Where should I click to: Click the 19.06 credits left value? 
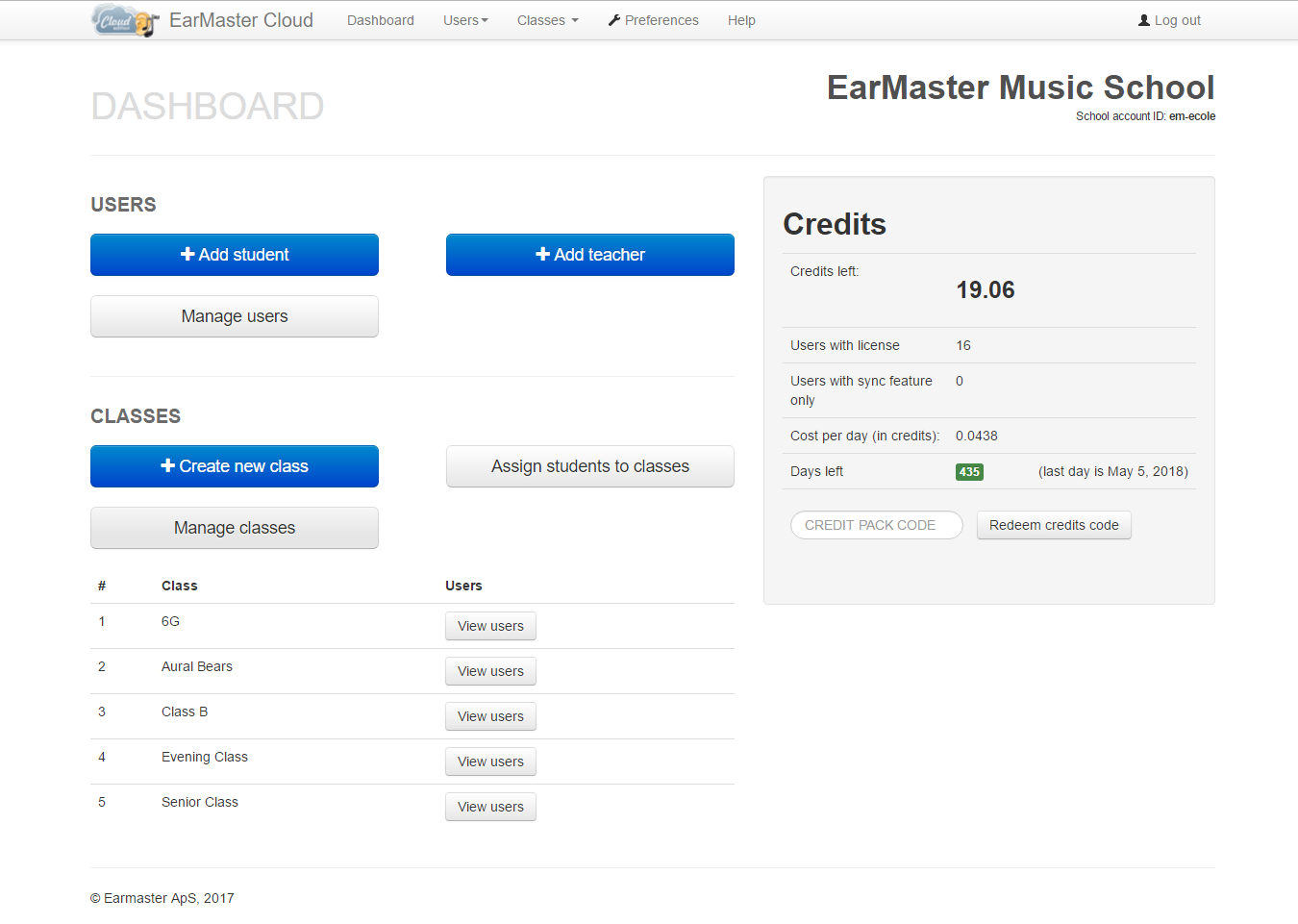(986, 289)
